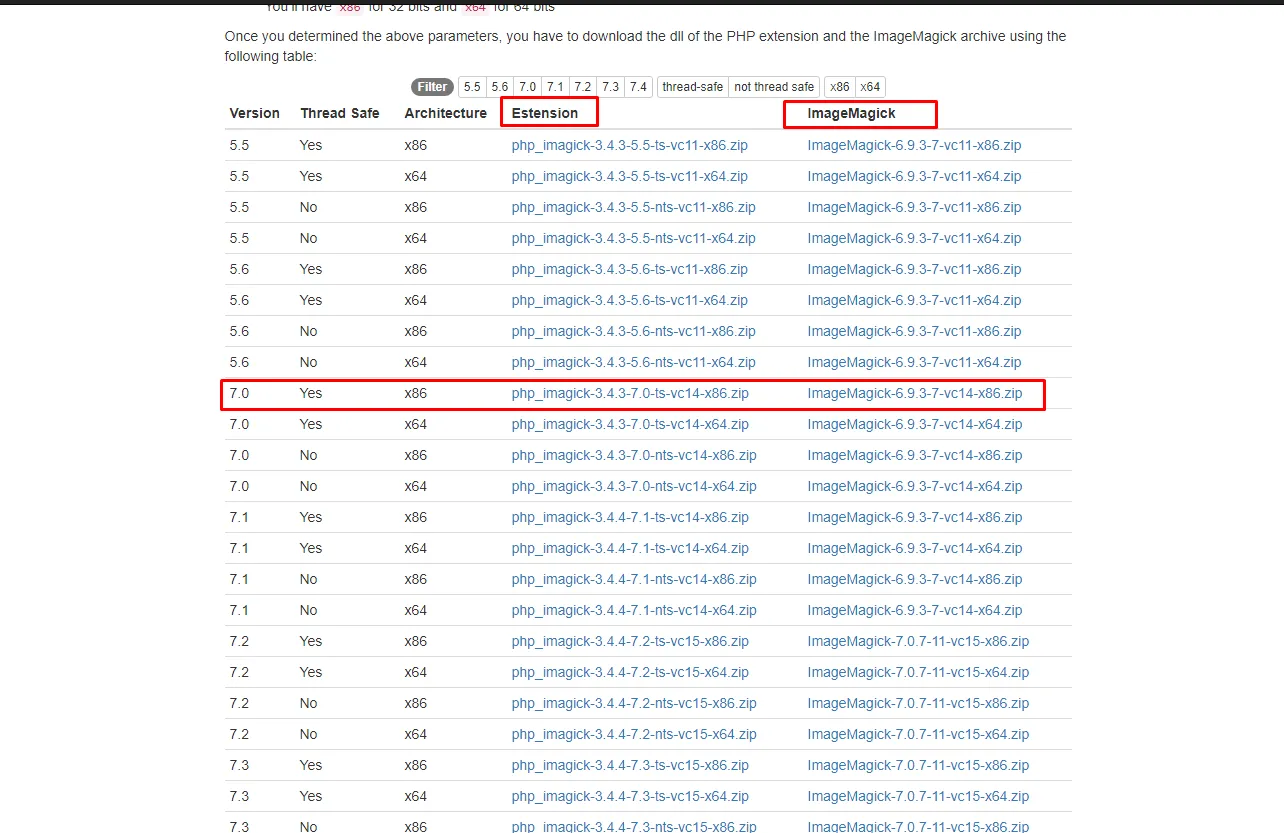Select php_imagick-3.4.4-7.2-nts-vc15-x64.zip
Viewport: 1284px width, 833px height.
634,734
